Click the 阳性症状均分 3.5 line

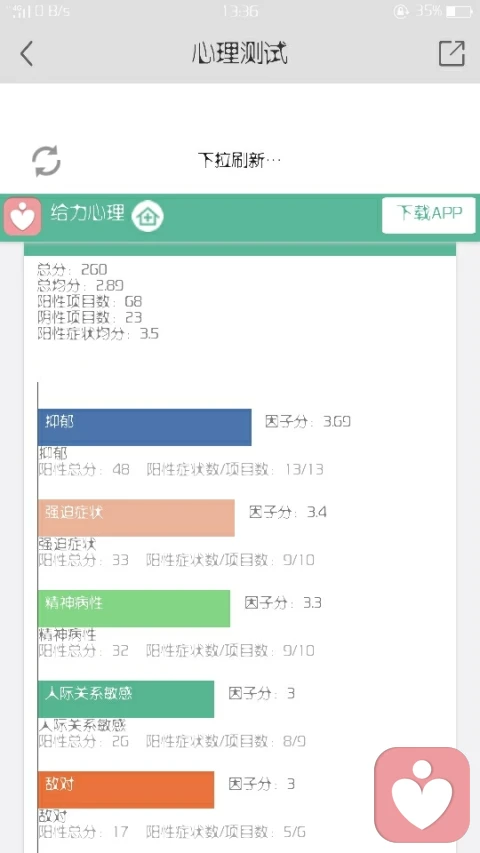coord(98,334)
